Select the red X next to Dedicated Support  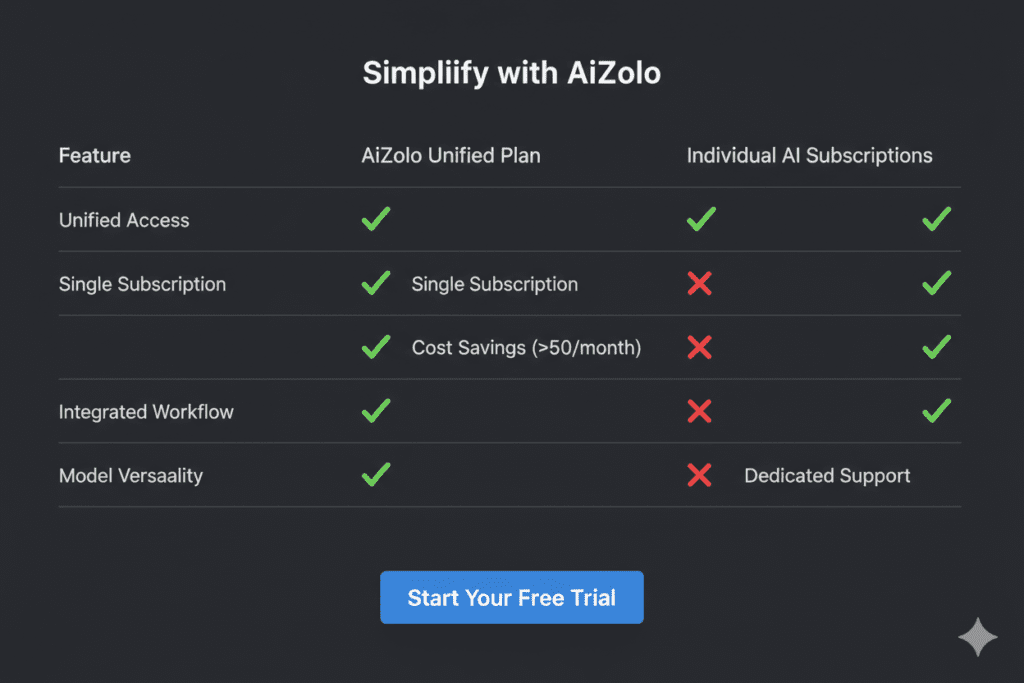coord(700,475)
